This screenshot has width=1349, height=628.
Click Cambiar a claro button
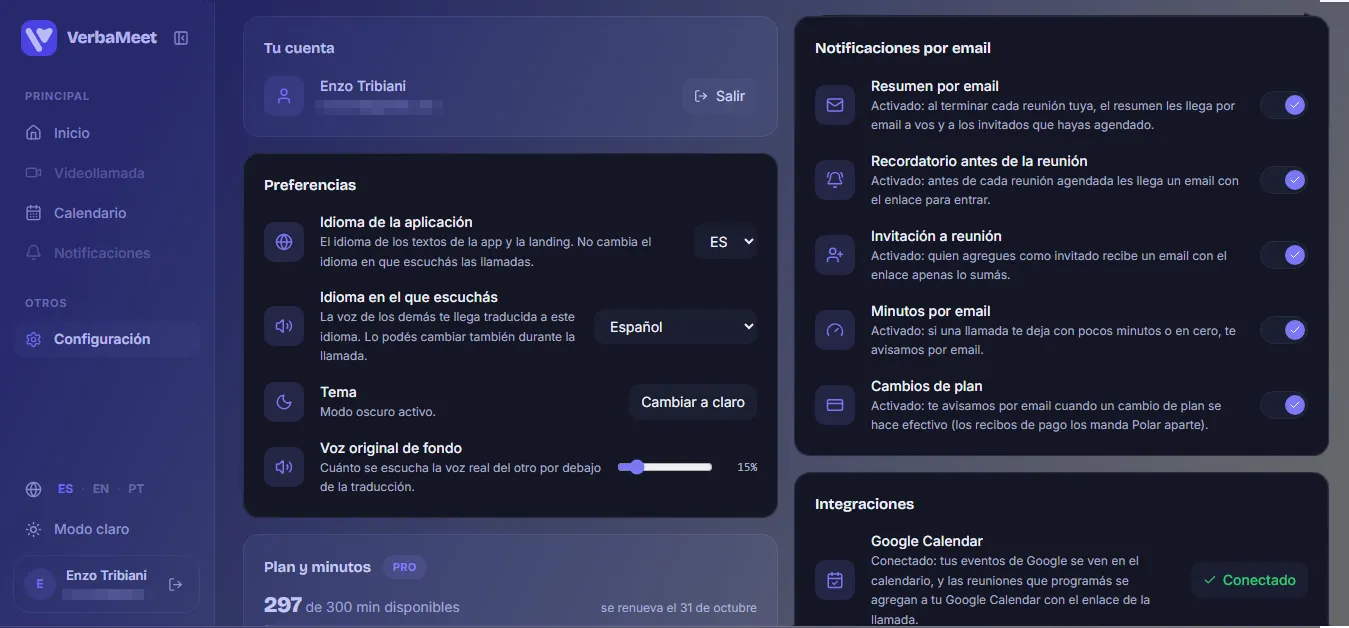[x=693, y=402]
